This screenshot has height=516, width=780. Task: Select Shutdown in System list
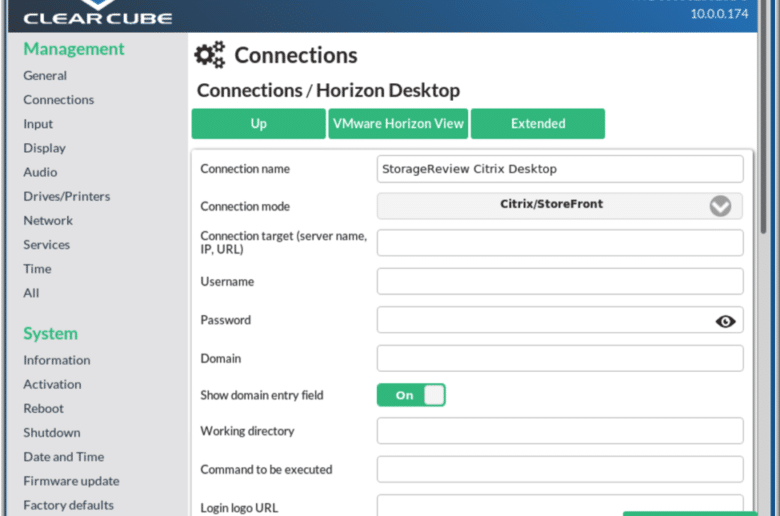tap(52, 432)
